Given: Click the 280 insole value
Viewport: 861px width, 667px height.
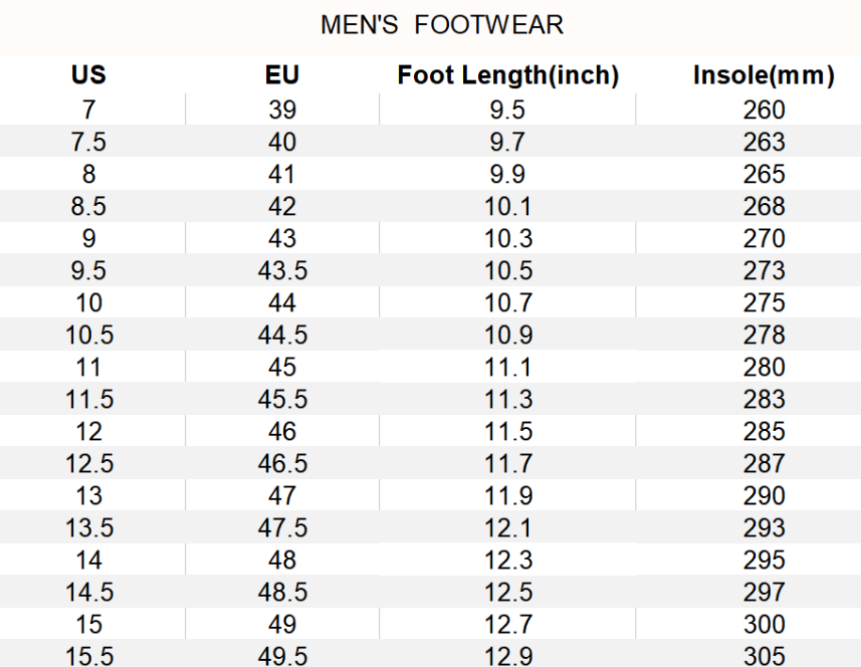Looking at the screenshot, I should pos(764,367).
